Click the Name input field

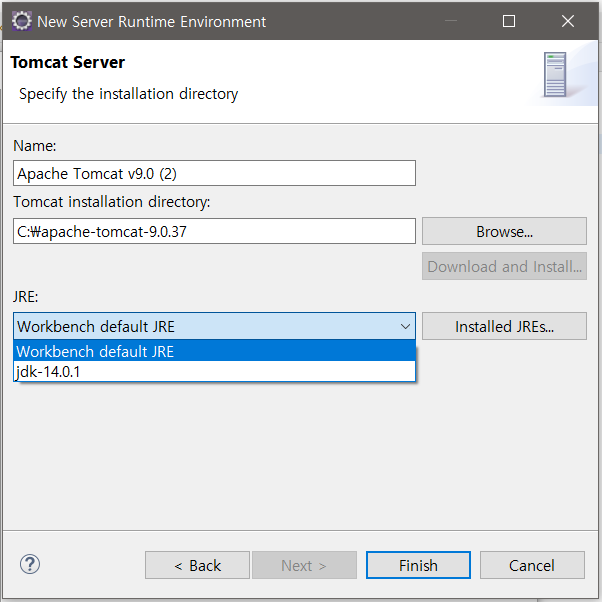click(x=214, y=173)
